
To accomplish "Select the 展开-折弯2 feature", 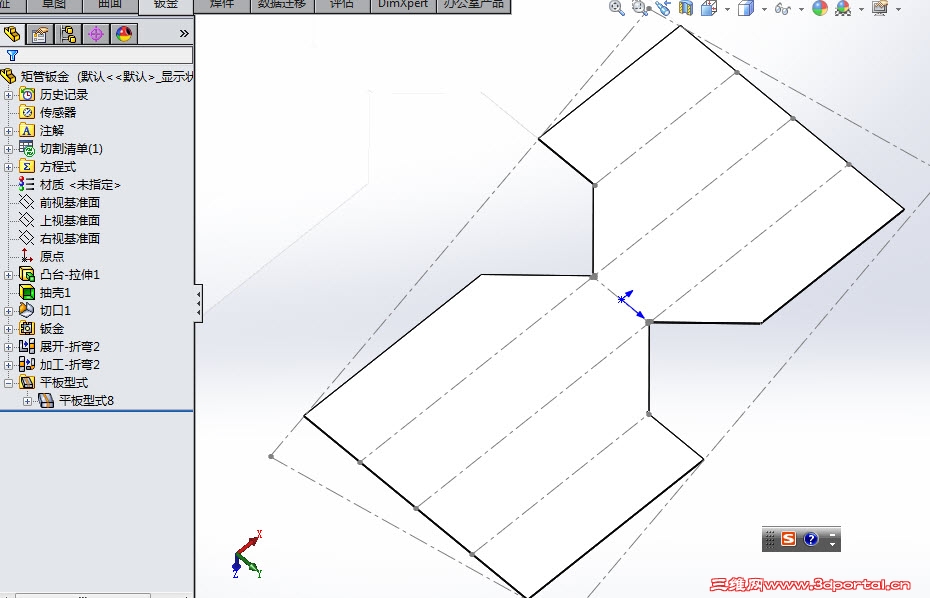I will [x=69, y=346].
